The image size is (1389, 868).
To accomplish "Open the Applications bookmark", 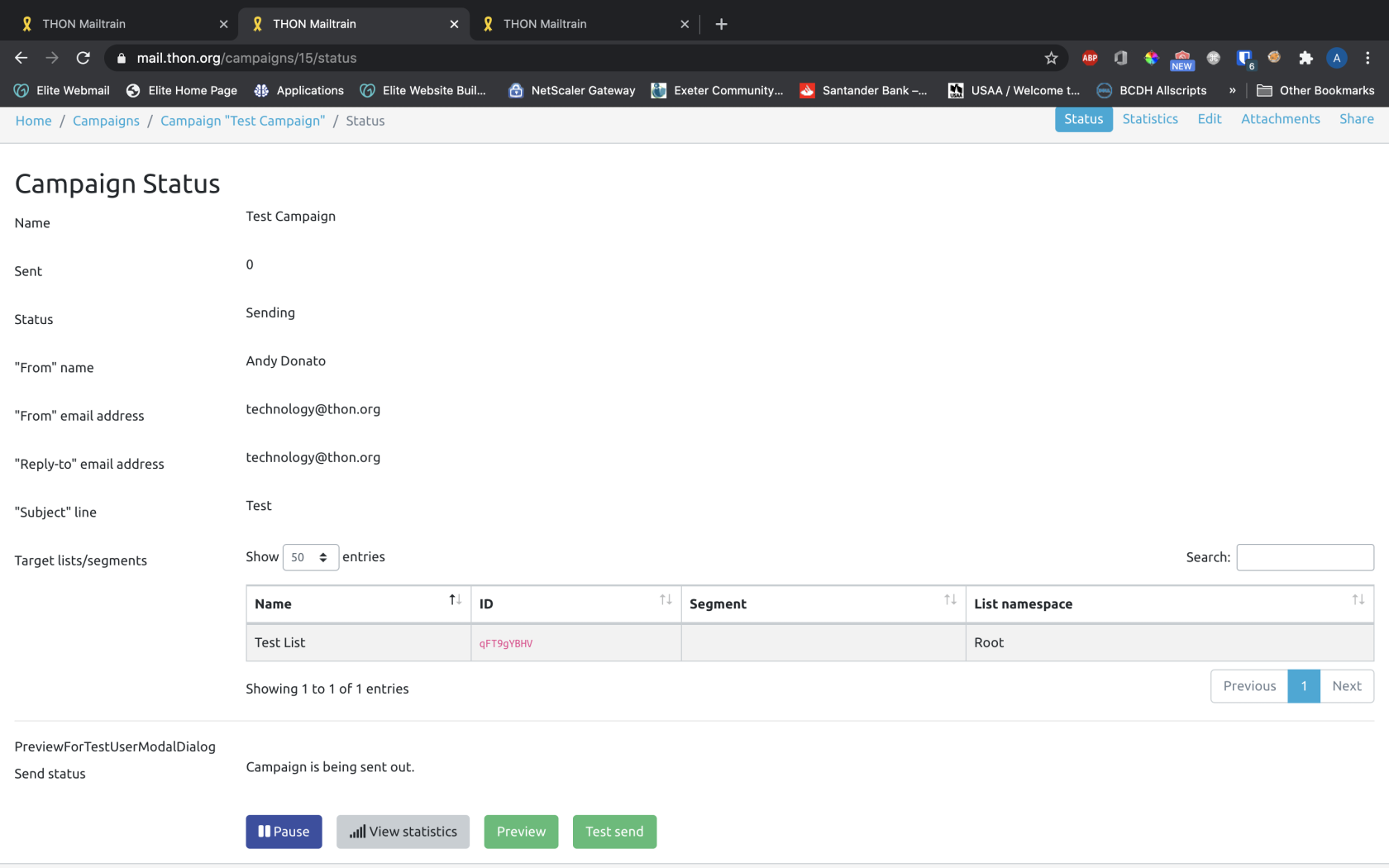I will point(298,90).
